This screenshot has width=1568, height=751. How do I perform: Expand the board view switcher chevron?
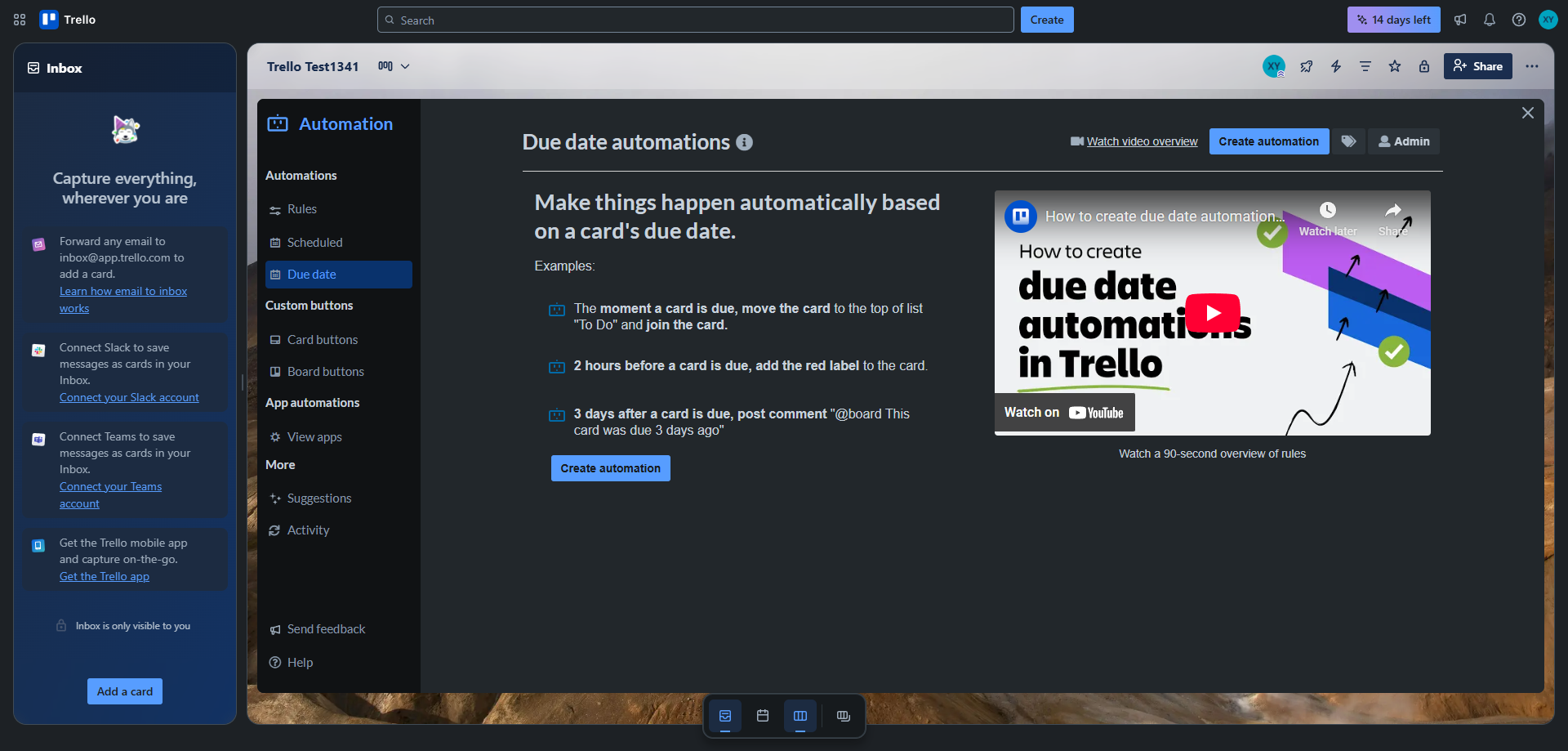405,66
